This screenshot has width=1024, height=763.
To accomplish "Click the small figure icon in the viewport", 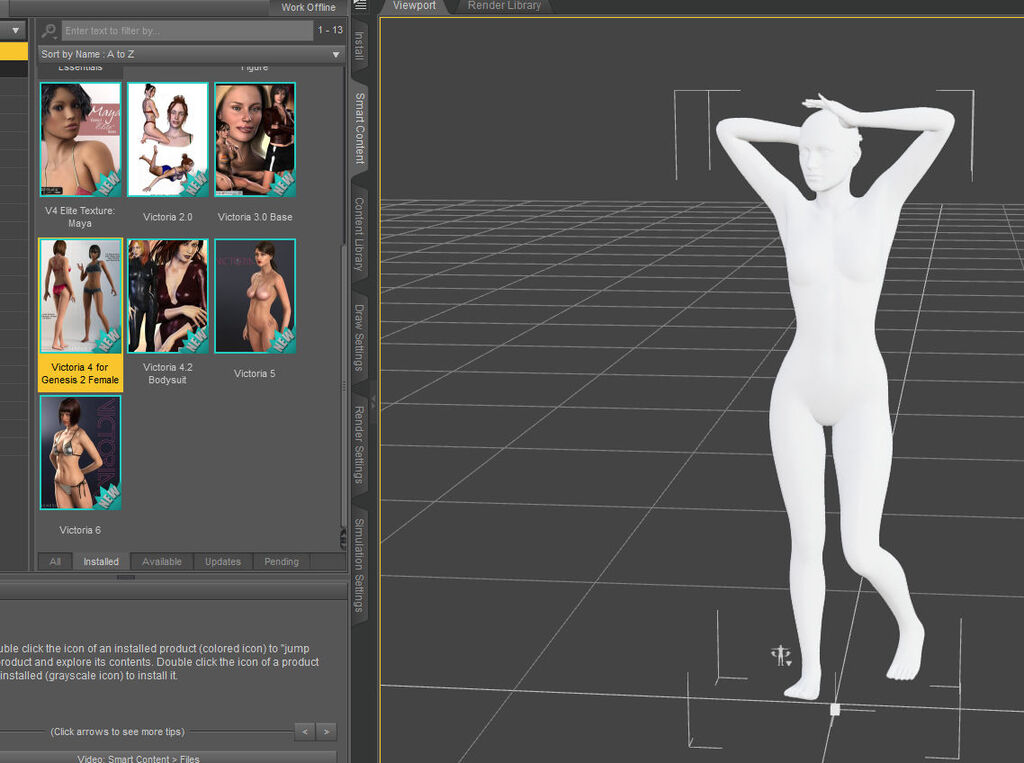I will point(781,655).
